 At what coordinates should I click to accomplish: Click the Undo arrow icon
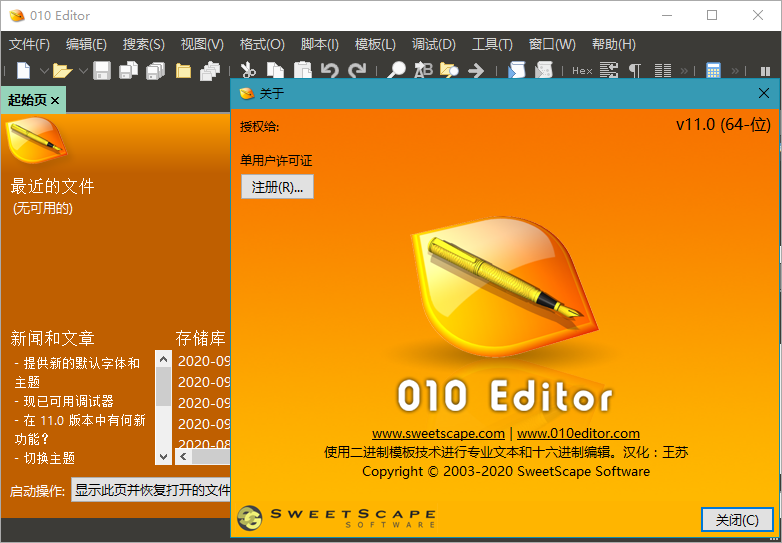click(x=329, y=70)
